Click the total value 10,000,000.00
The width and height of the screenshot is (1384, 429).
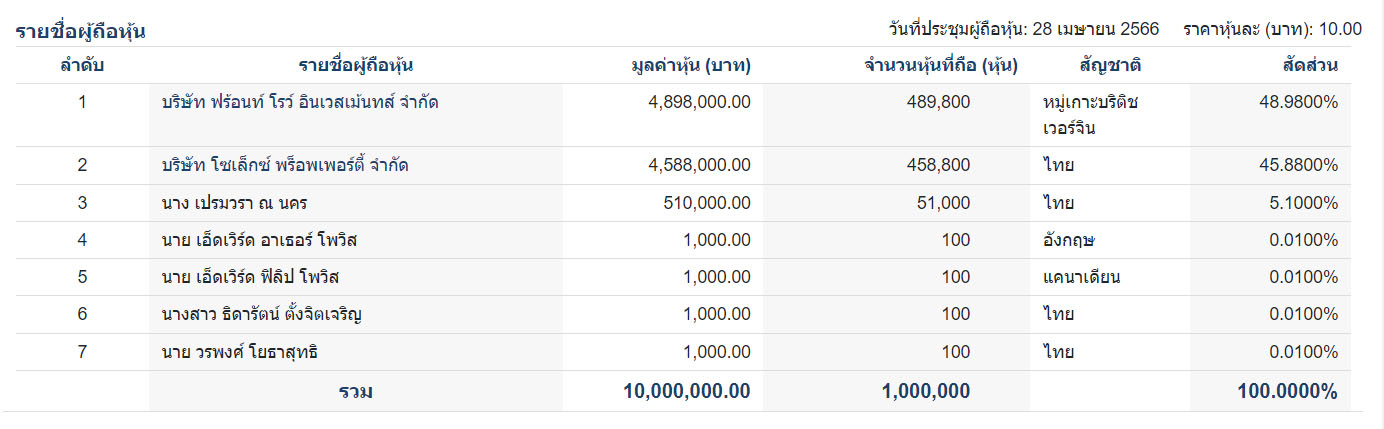686,391
